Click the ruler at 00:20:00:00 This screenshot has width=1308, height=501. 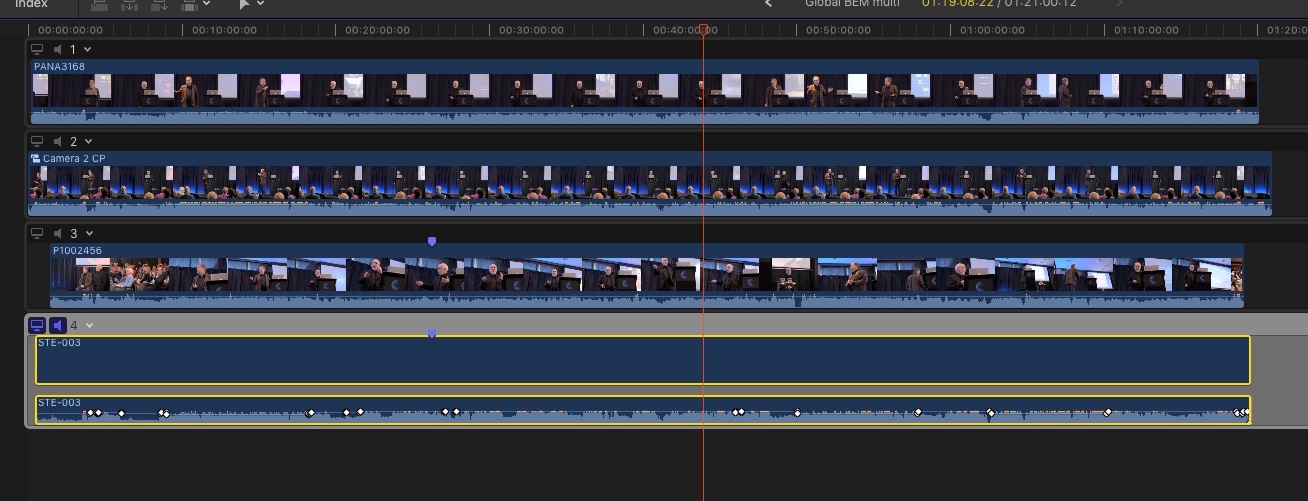pos(378,30)
